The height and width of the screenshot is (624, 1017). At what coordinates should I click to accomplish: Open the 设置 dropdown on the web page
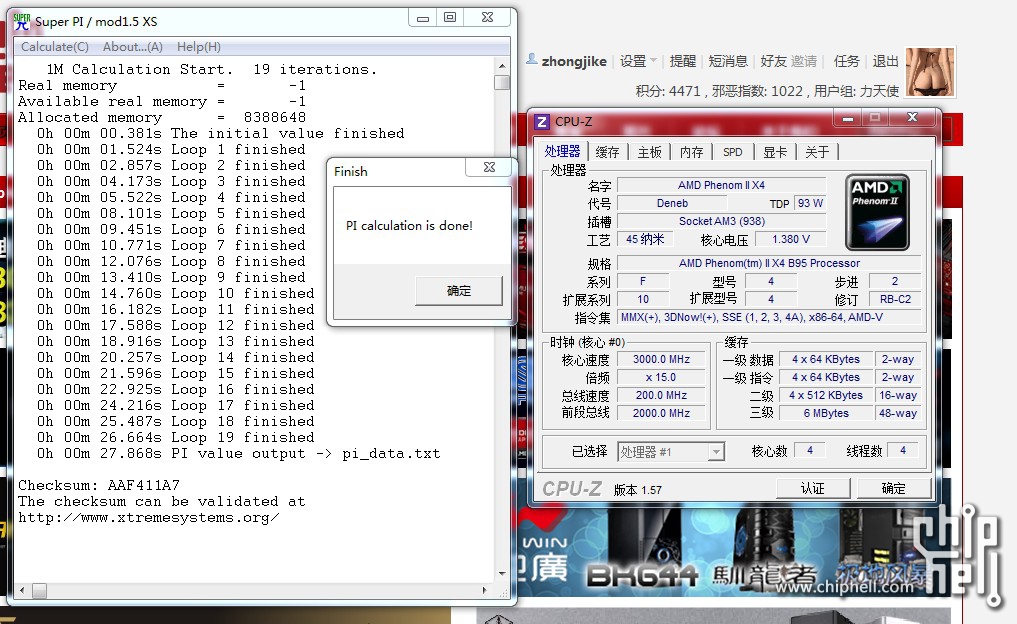coord(638,61)
